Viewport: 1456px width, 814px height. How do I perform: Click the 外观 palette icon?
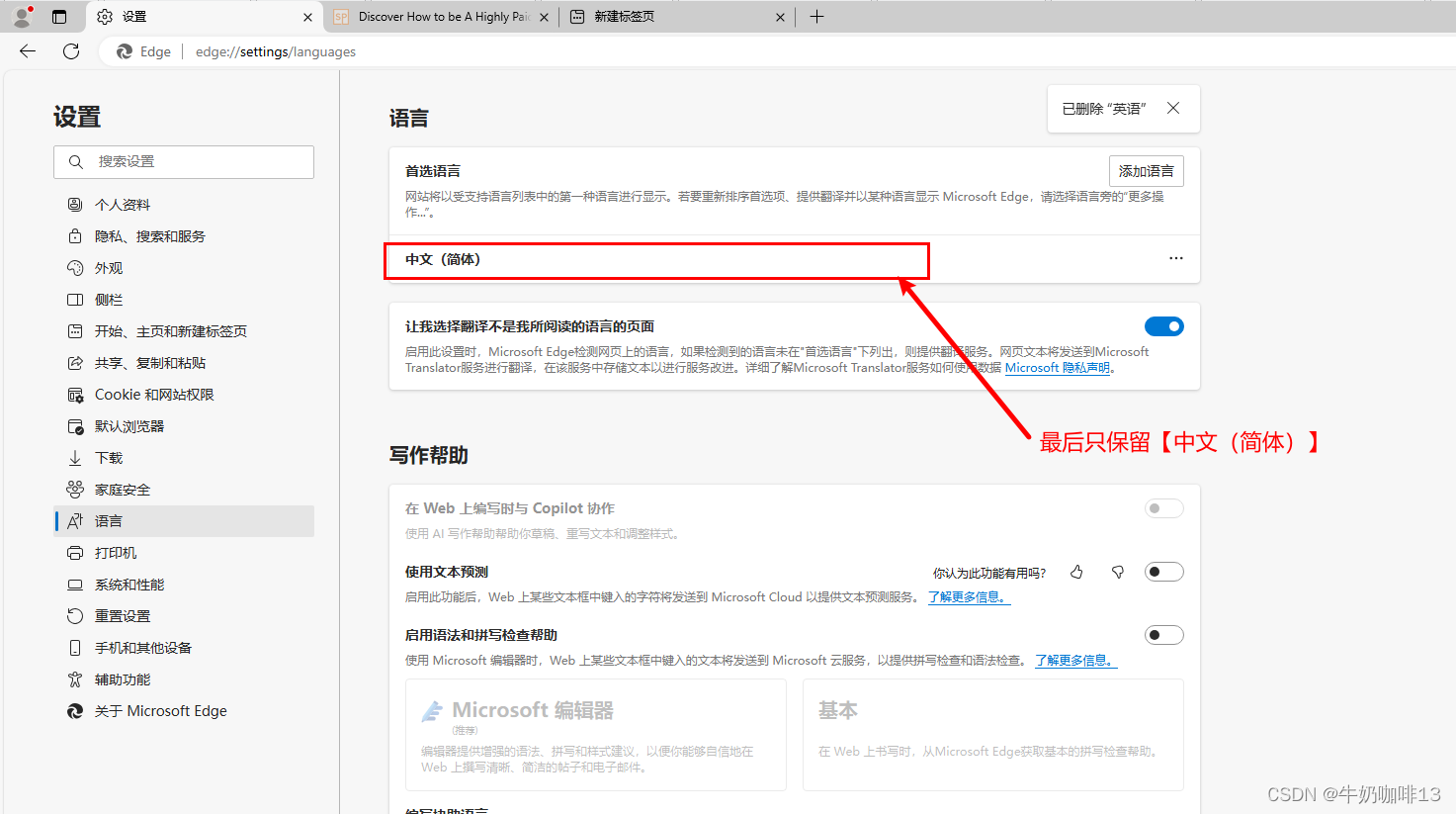75,268
